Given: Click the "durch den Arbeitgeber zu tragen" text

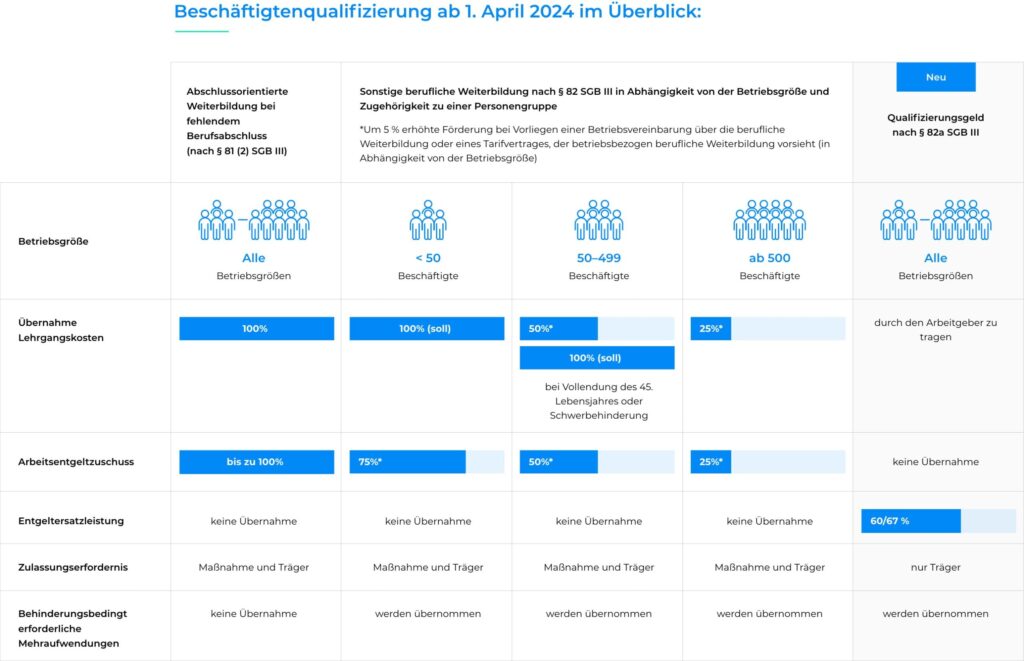Looking at the screenshot, I should (935, 330).
